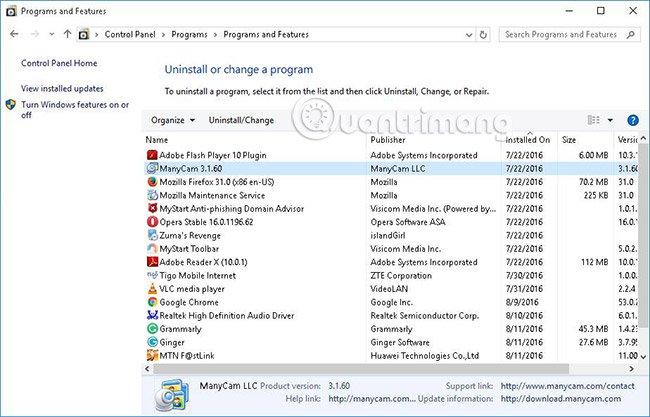The image size is (650, 417).
Task: Expand breadcrumb chevron after Programs
Action: [215, 35]
